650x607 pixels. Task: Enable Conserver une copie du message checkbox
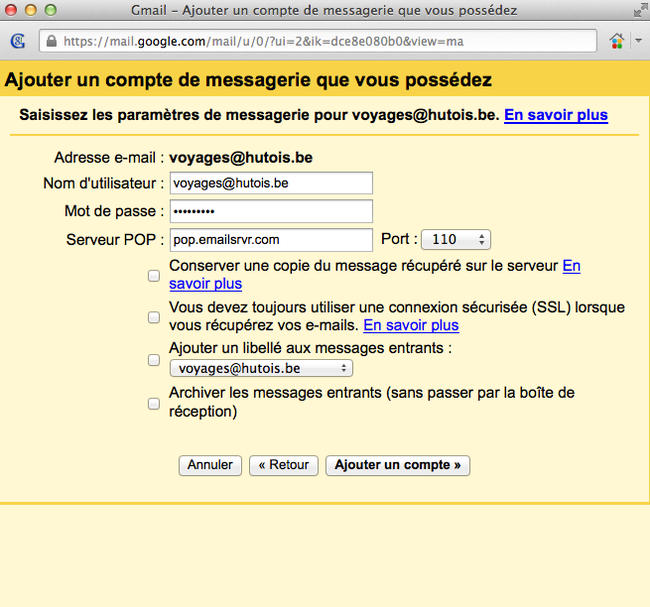click(x=154, y=276)
